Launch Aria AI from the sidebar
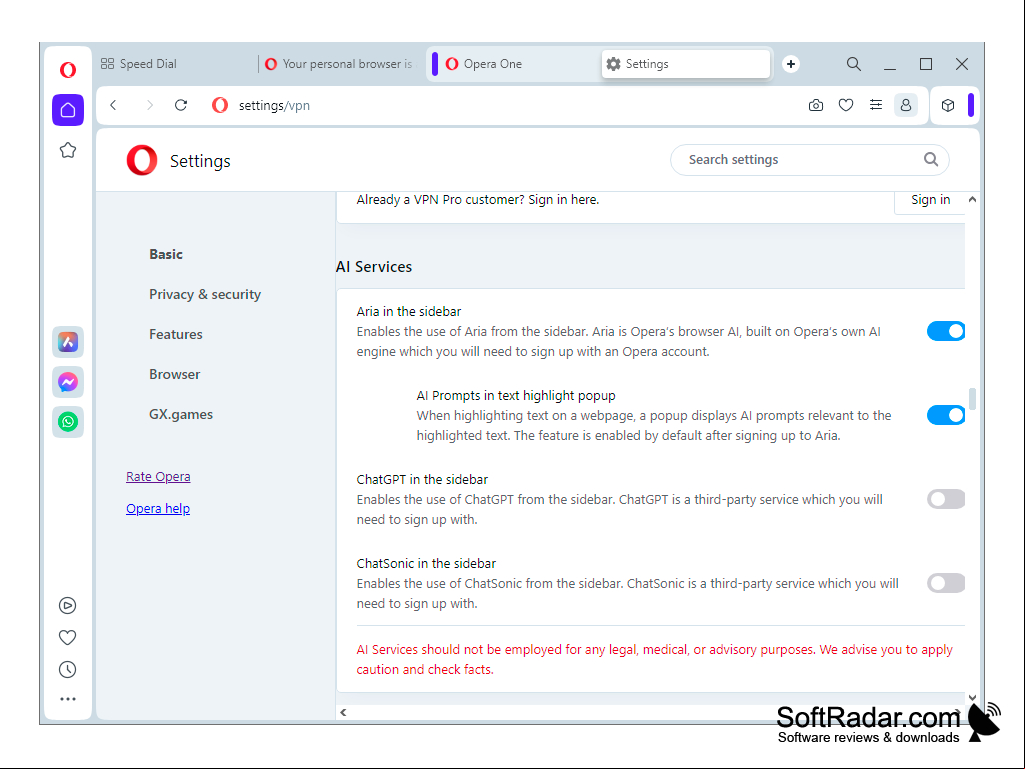The width and height of the screenshot is (1025, 769). (x=68, y=342)
